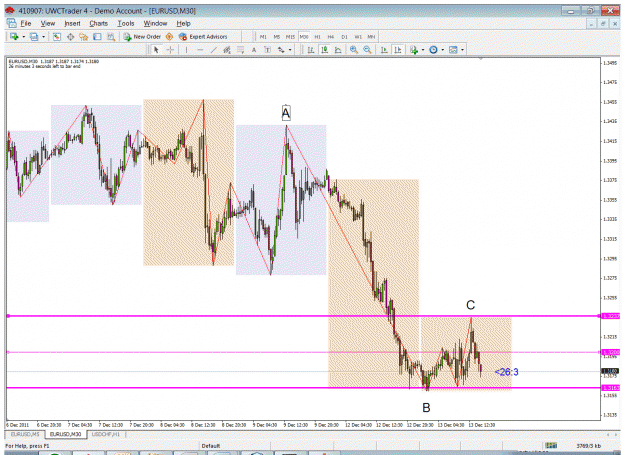The width and height of the screenshot is (625, 455).
Task: Open the Charts menu
Action: coord(98,24)
